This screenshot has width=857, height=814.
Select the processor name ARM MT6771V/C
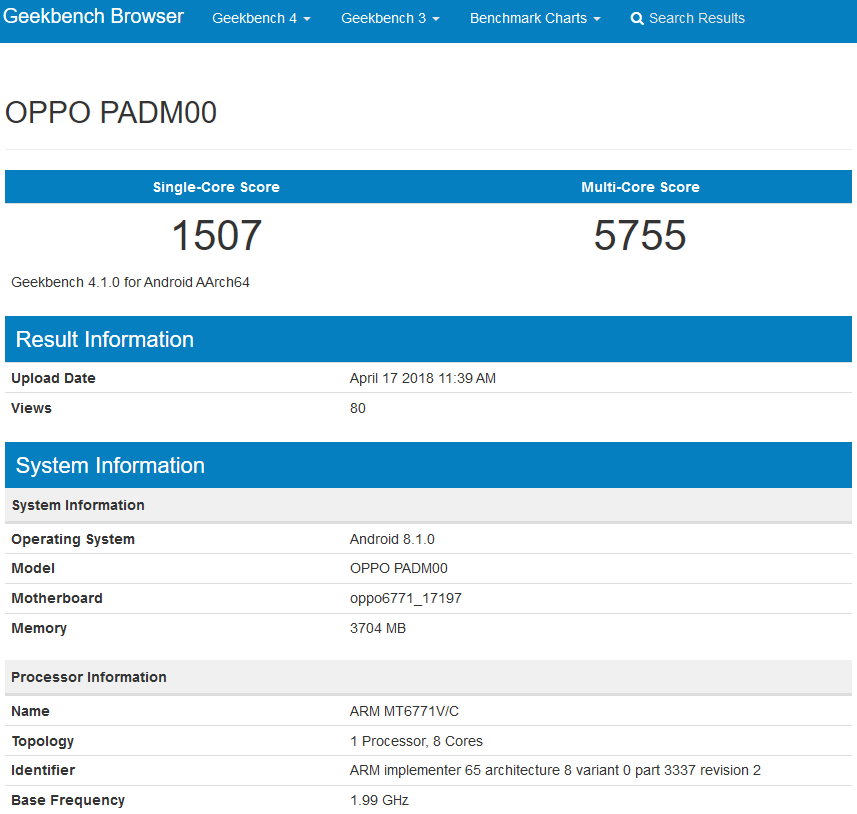click(404, 711)
